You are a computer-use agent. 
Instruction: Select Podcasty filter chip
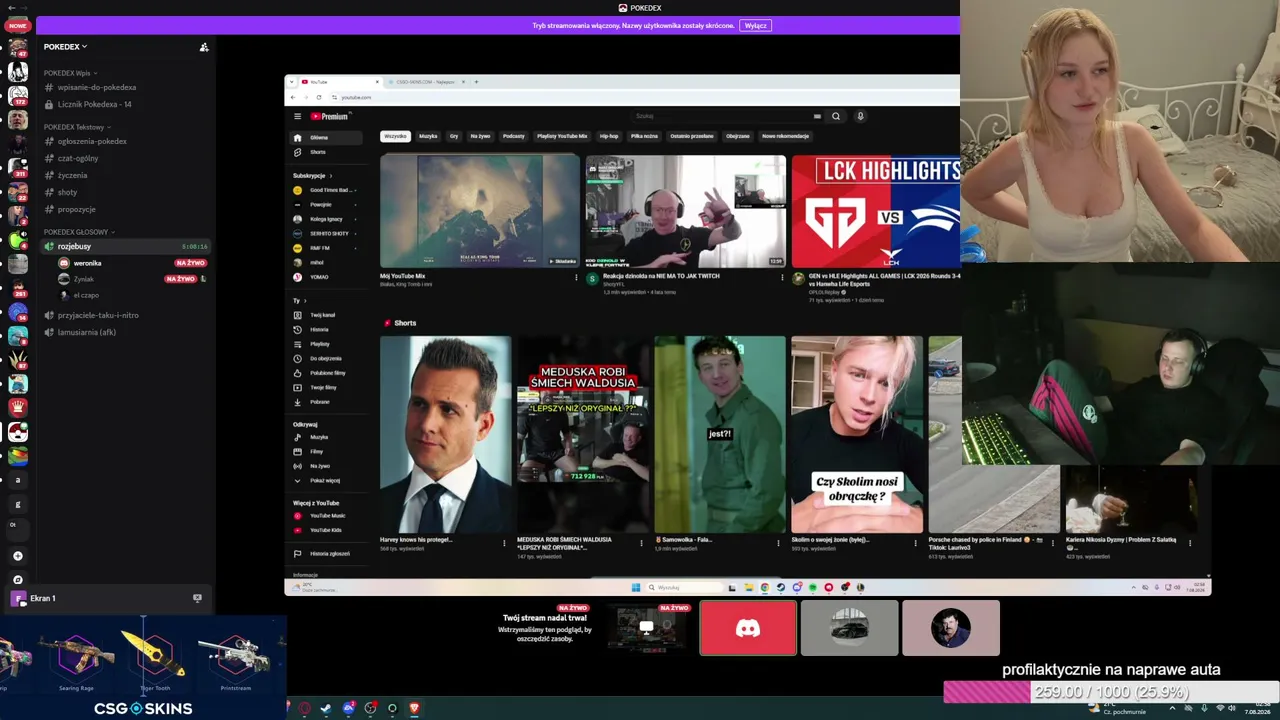[514, 136]
